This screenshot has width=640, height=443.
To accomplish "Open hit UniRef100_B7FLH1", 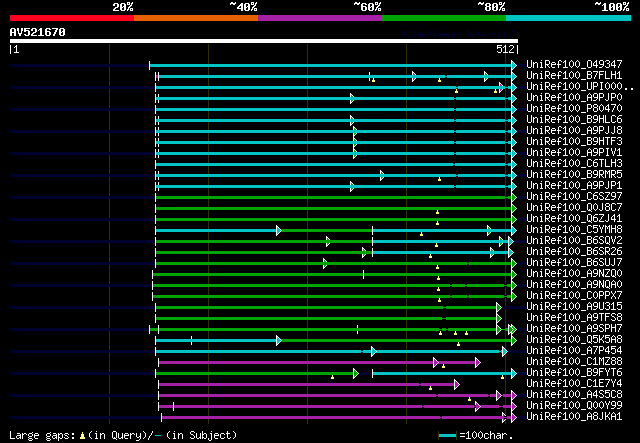I will tap(574, 75).
